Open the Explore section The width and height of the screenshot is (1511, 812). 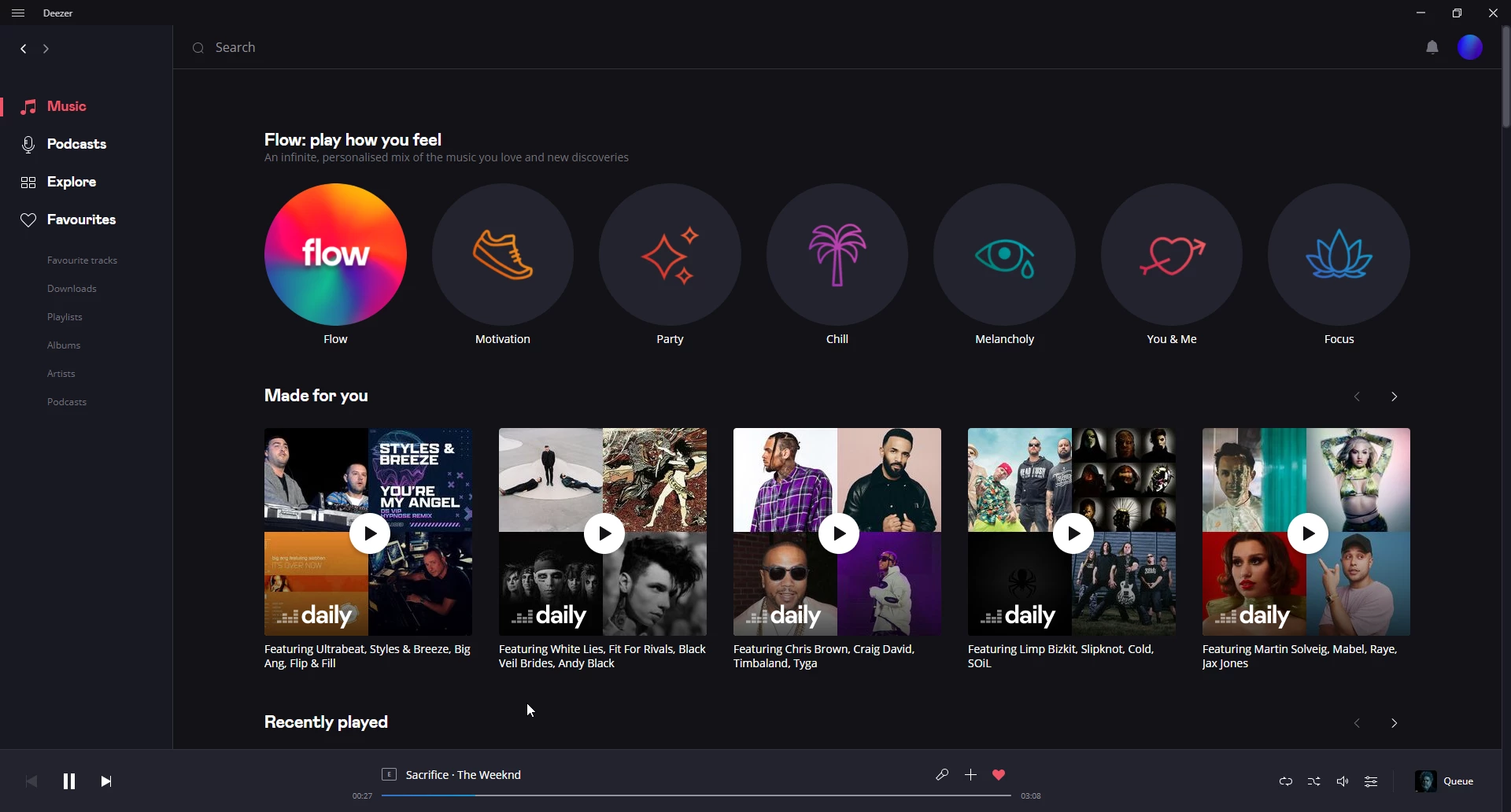point(71,182)
